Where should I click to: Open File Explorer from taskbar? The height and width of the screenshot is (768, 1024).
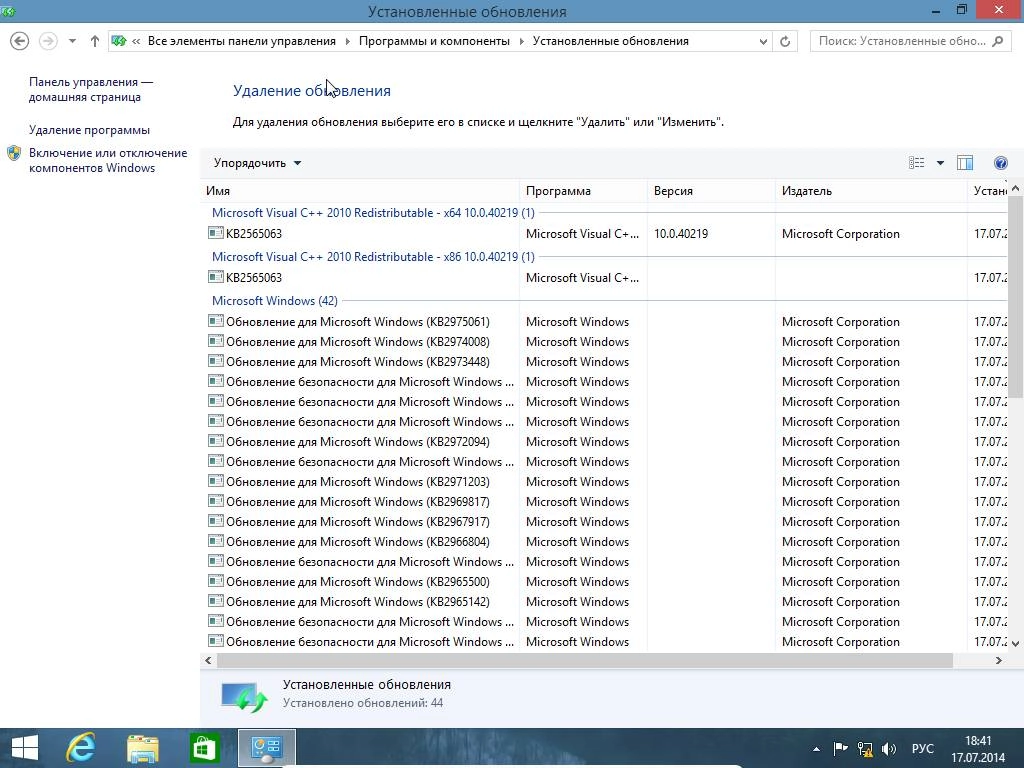143,748
